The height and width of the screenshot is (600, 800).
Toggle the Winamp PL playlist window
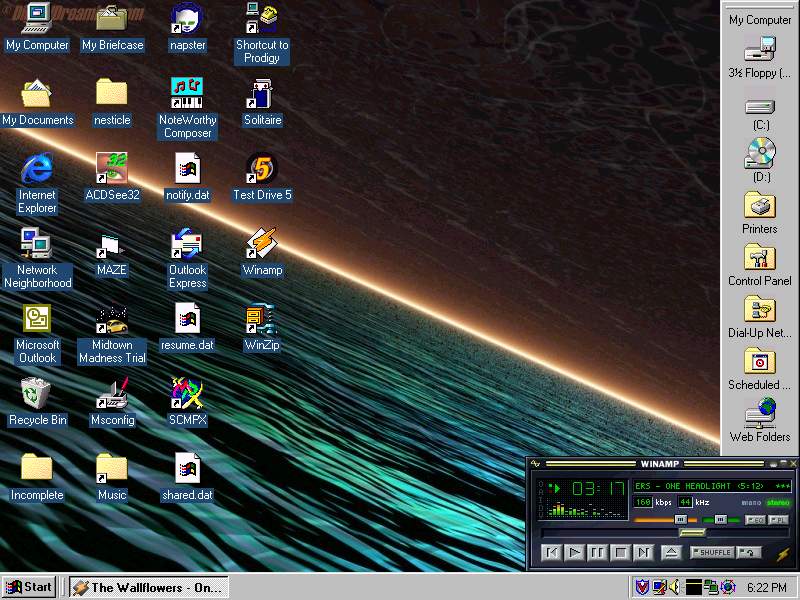(x=778, y=520)
